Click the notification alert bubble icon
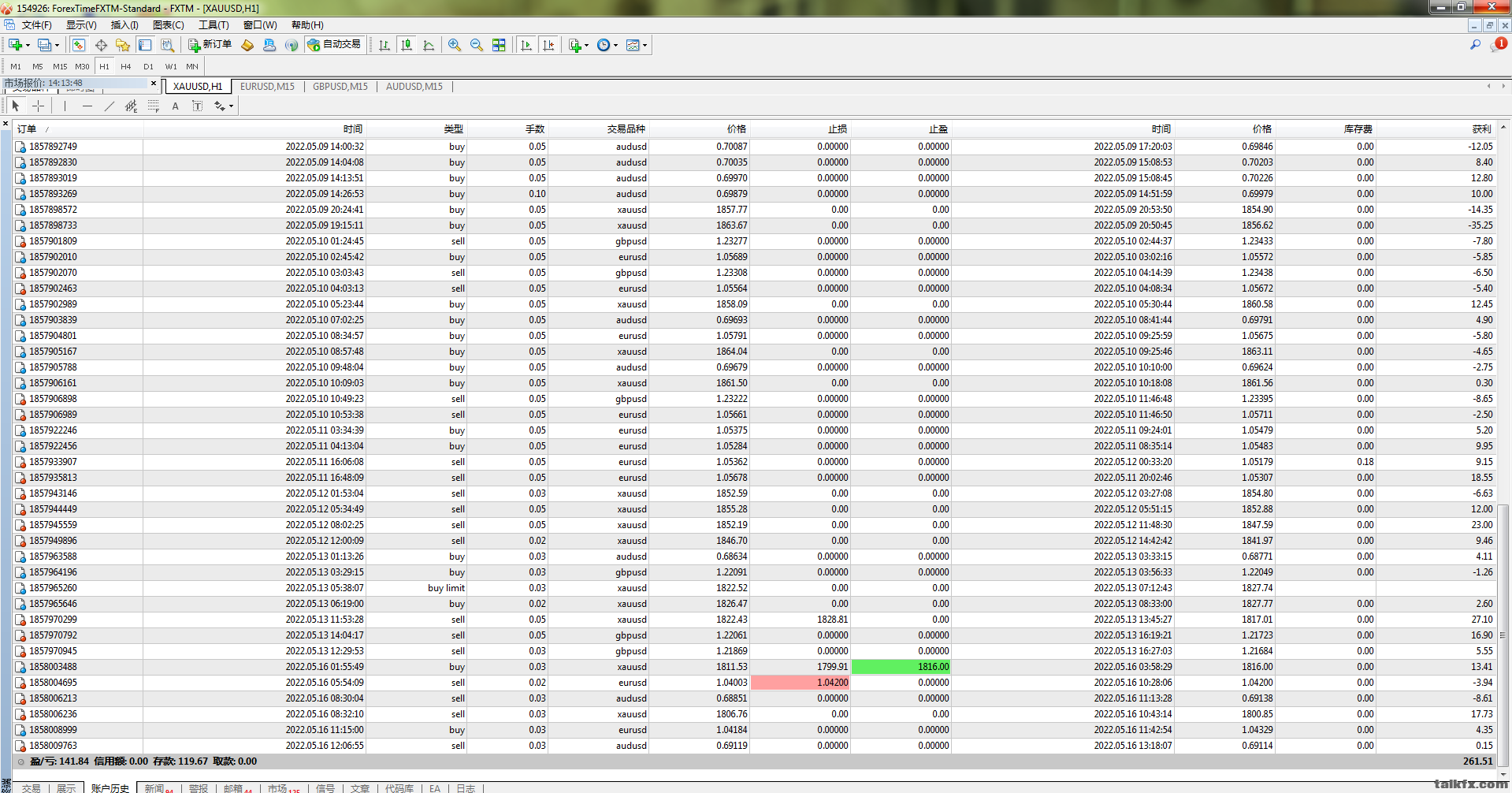1512x793 pixels. point(1497,45)
